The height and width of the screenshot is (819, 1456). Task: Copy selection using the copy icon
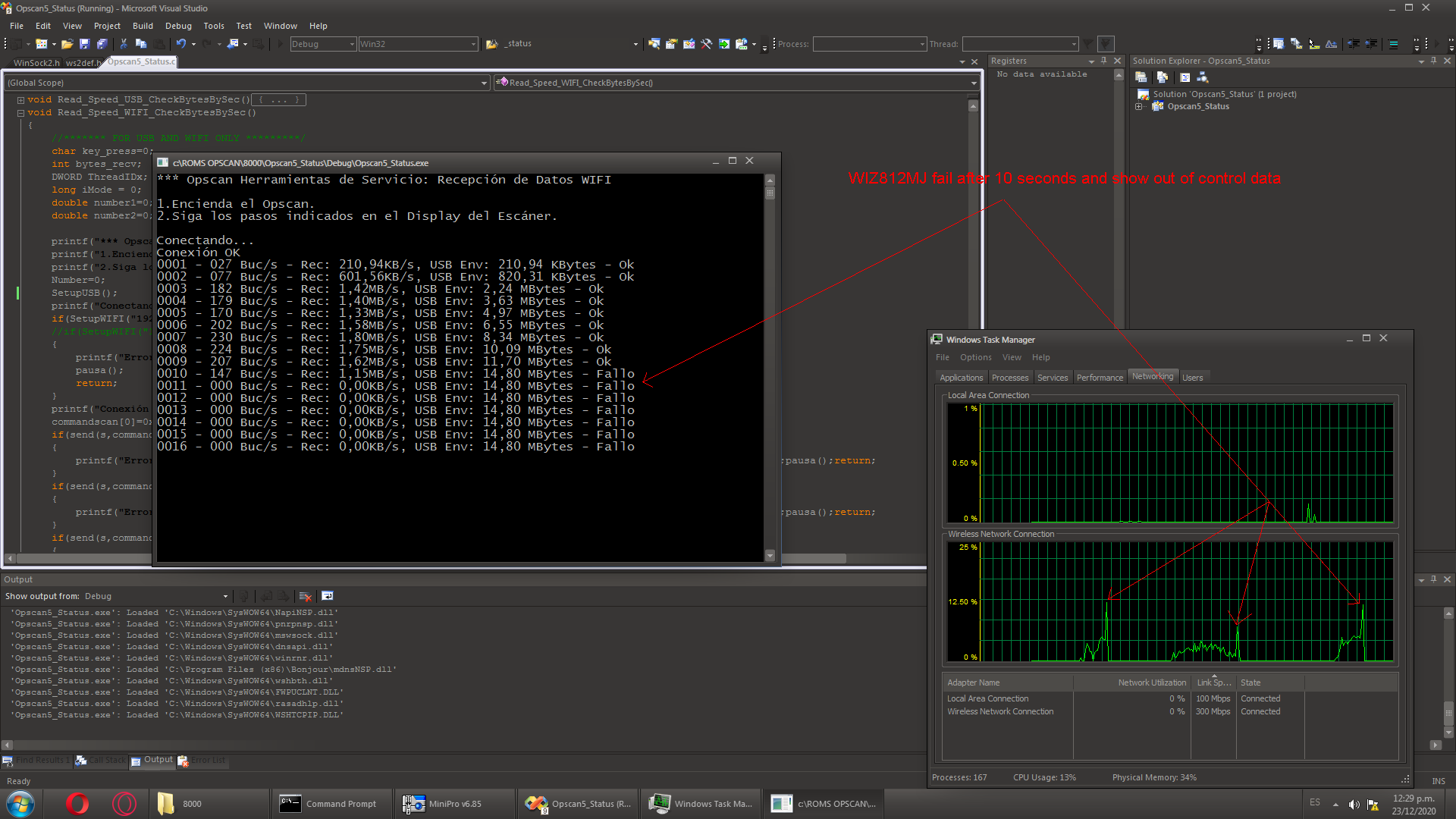[x=141, y=44]
